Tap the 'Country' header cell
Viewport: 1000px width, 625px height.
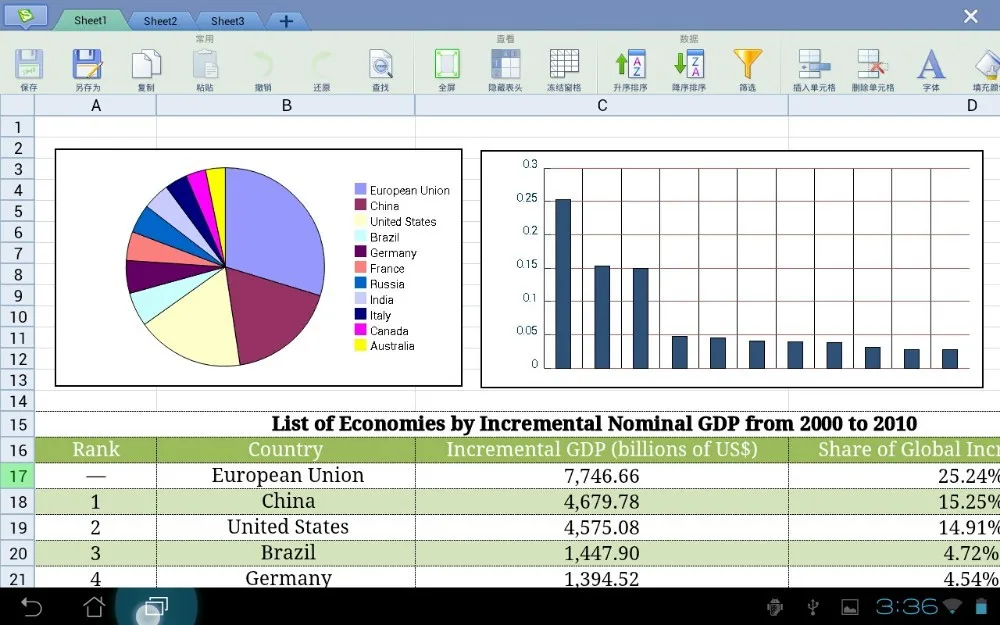pyautogui.click(x=286, y=450)
